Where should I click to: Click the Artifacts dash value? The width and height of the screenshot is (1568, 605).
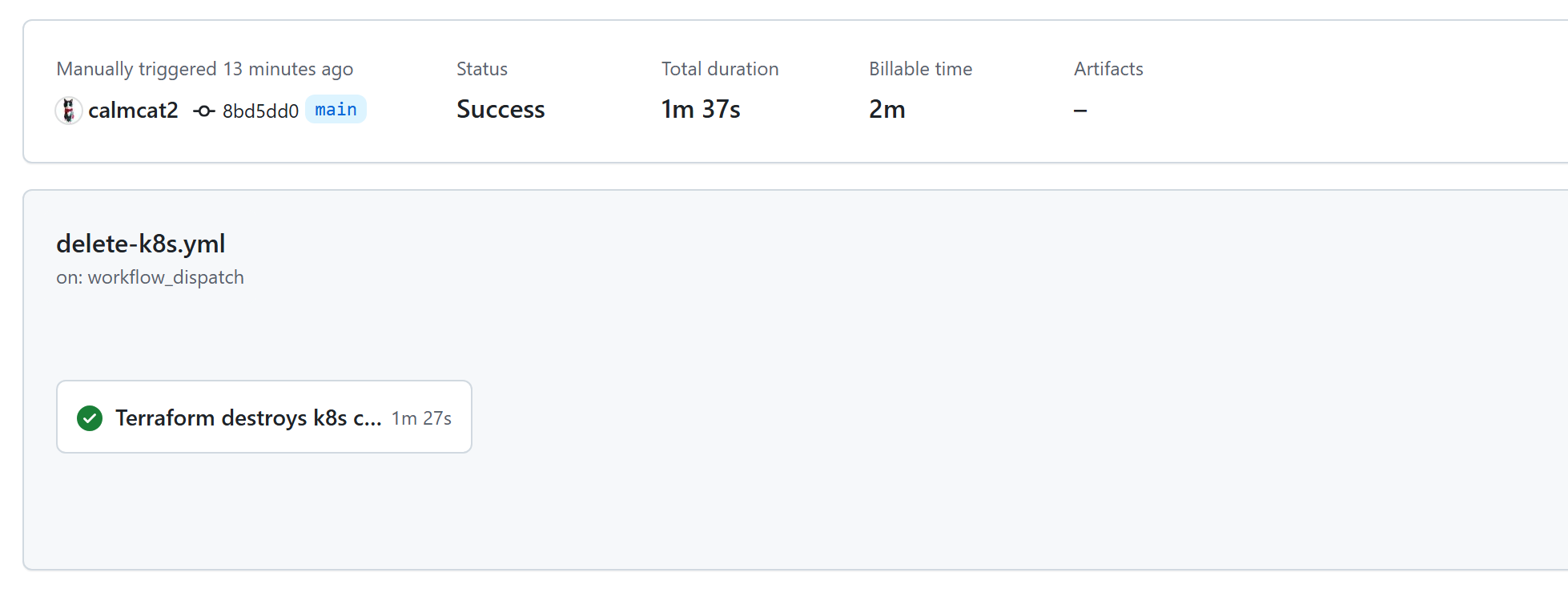coord(1080,110)
